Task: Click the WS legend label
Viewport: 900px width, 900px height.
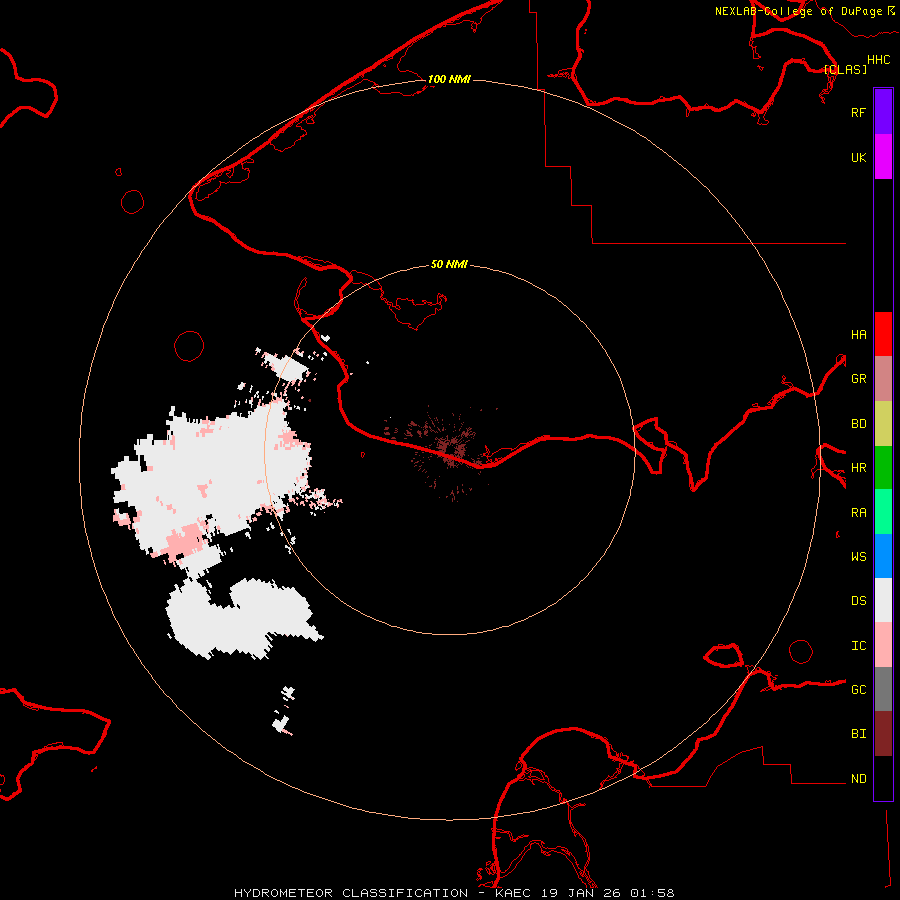Action: point(858,556)
